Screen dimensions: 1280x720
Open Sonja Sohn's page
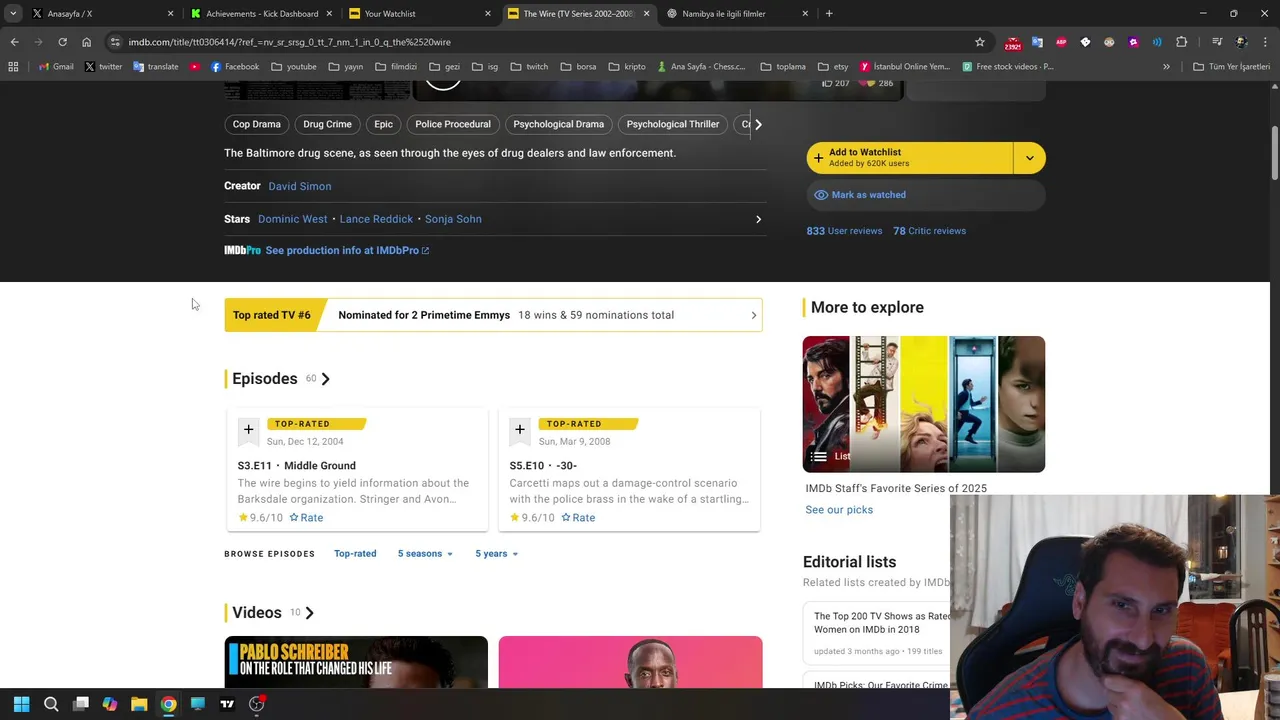coord(453,219)
